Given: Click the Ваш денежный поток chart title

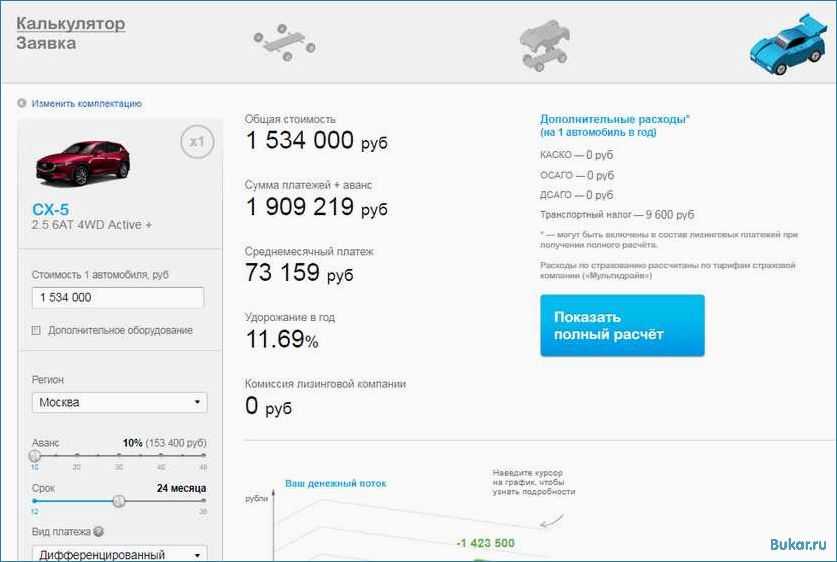Looking at the screenshot, I should point(335,484).
